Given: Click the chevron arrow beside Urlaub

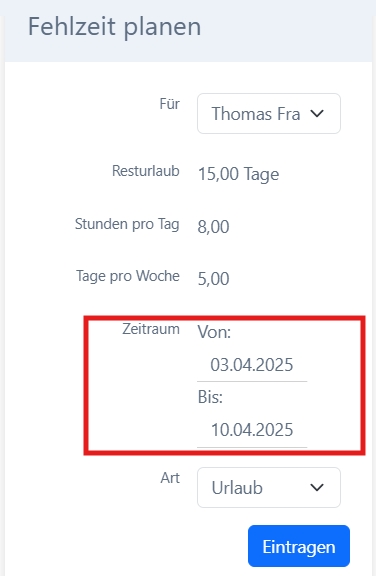Looking at the screenshot, I should pyautogui.click(x=317, y=487).
